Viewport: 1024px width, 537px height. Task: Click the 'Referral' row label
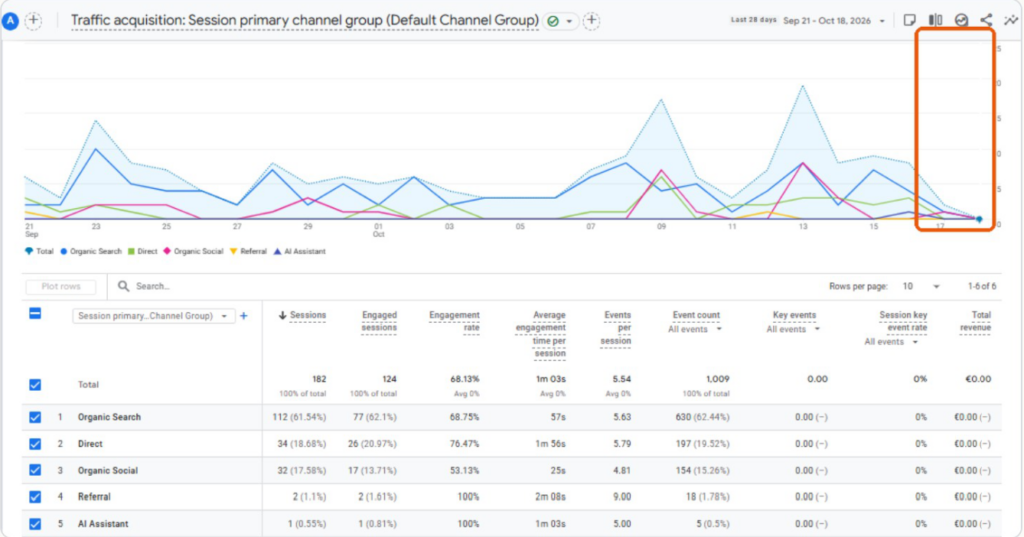(x=94, y=497)
